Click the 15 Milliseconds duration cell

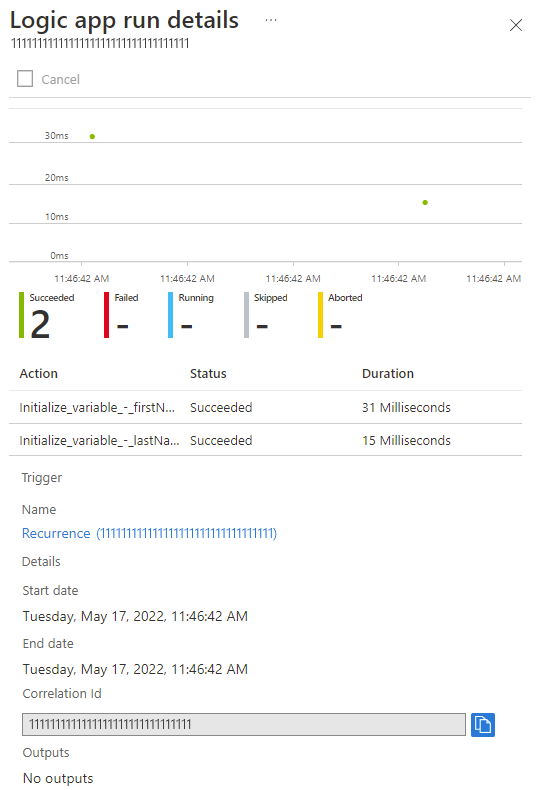point(406,440)
